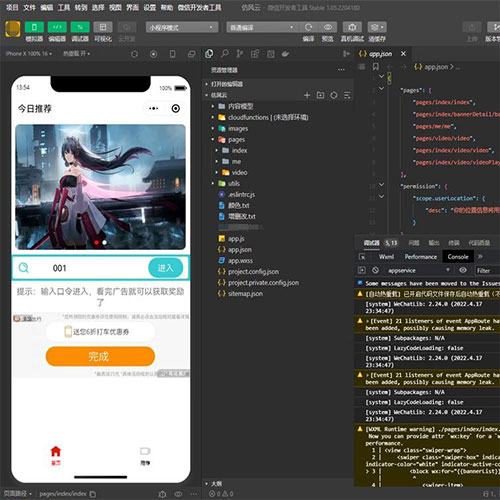Toggle the 模拟器 simulator panel button
This screenshot has height=500, width=500.
click(x=34, y=27)
